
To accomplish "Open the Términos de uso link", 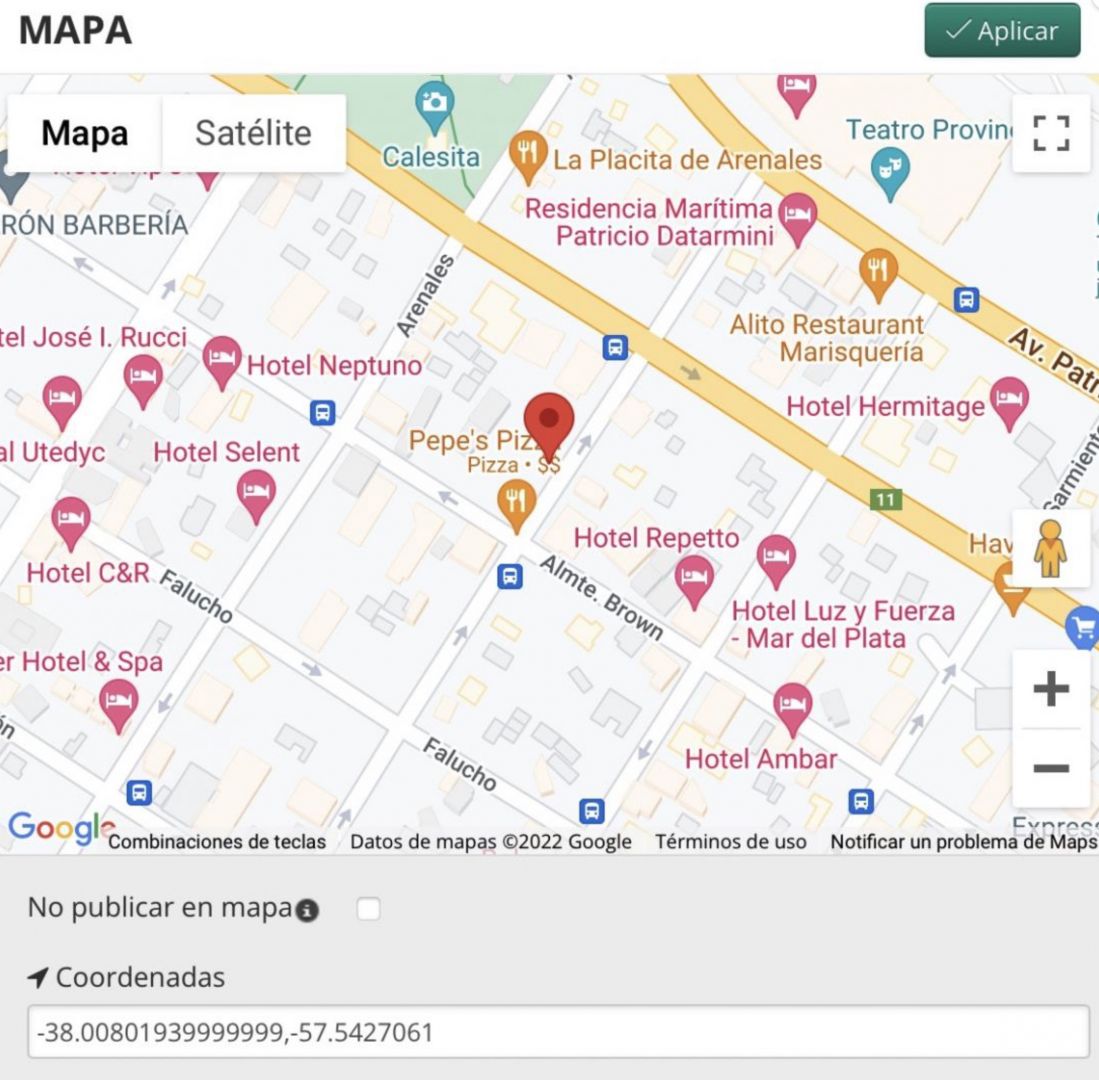I will (730, 842).
